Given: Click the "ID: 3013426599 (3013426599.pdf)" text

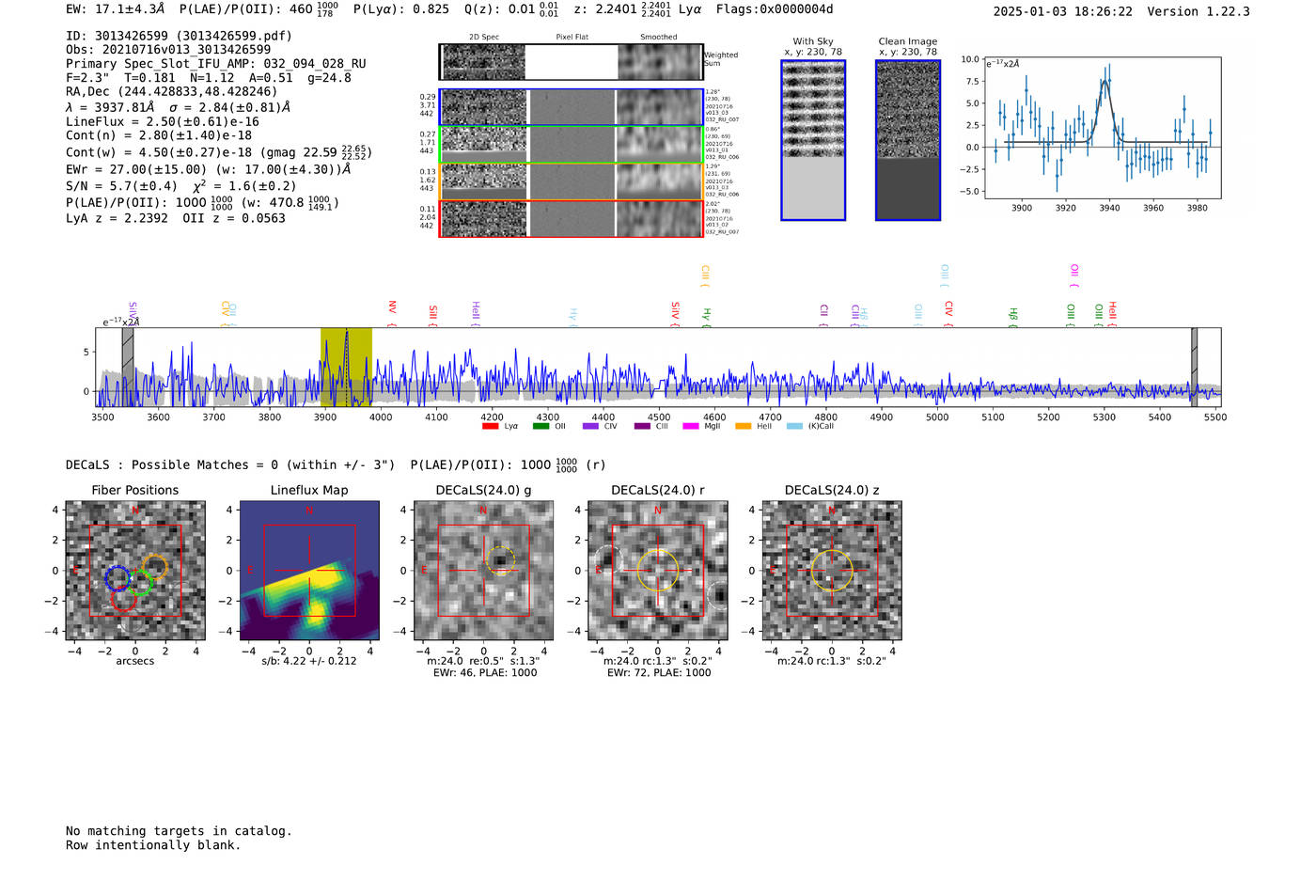Looking at the screenshot, I should click(x=179, y=36).
